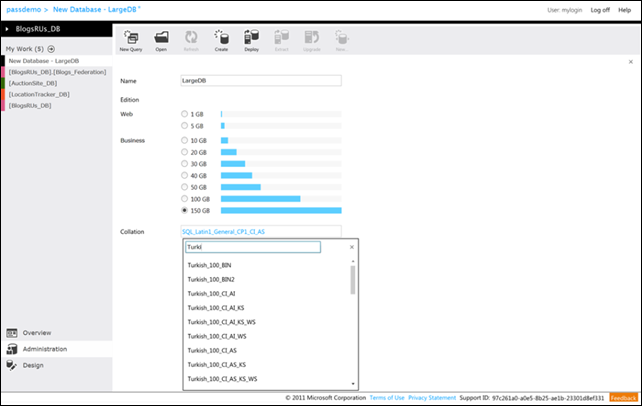Pick Turkish_100_CI_AS_KS_WS collation
This screenshot has height=406, width=642.
click(x=222, y=379)
